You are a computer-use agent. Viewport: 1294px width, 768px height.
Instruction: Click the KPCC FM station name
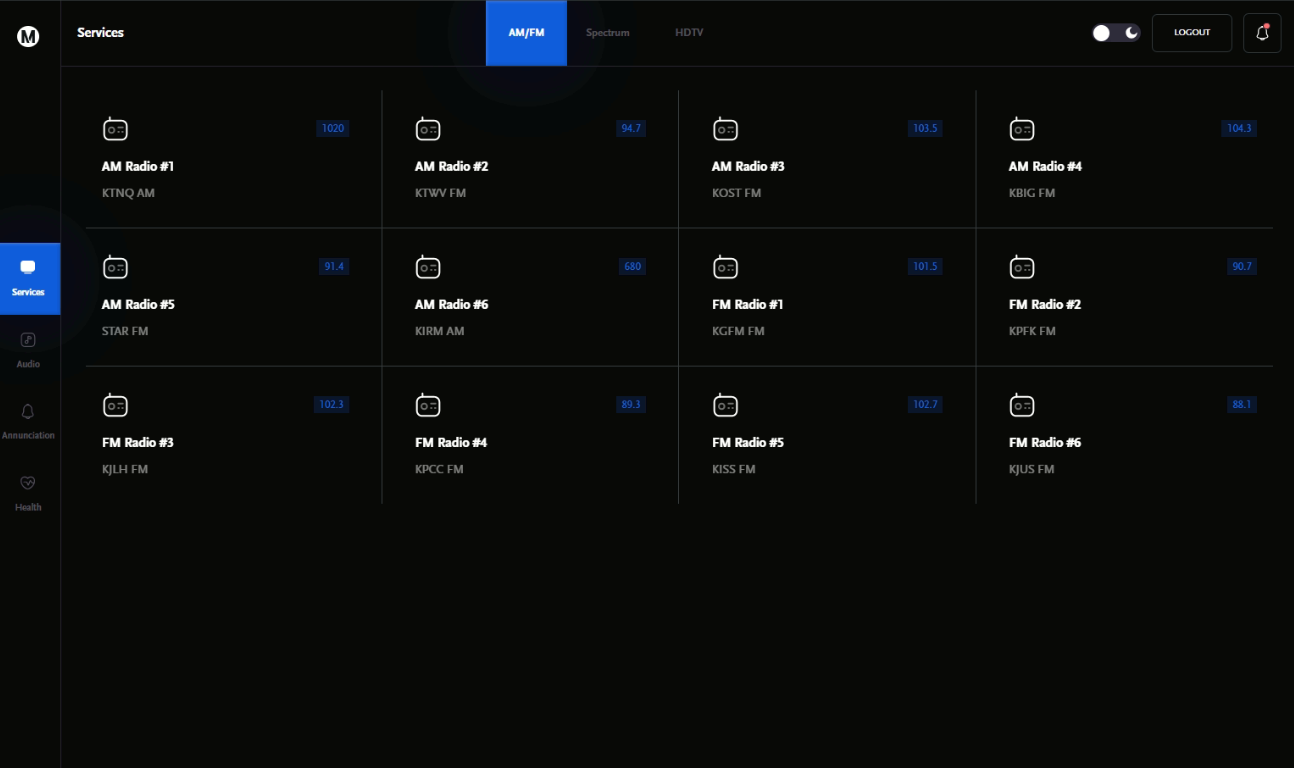pos(439,469)
